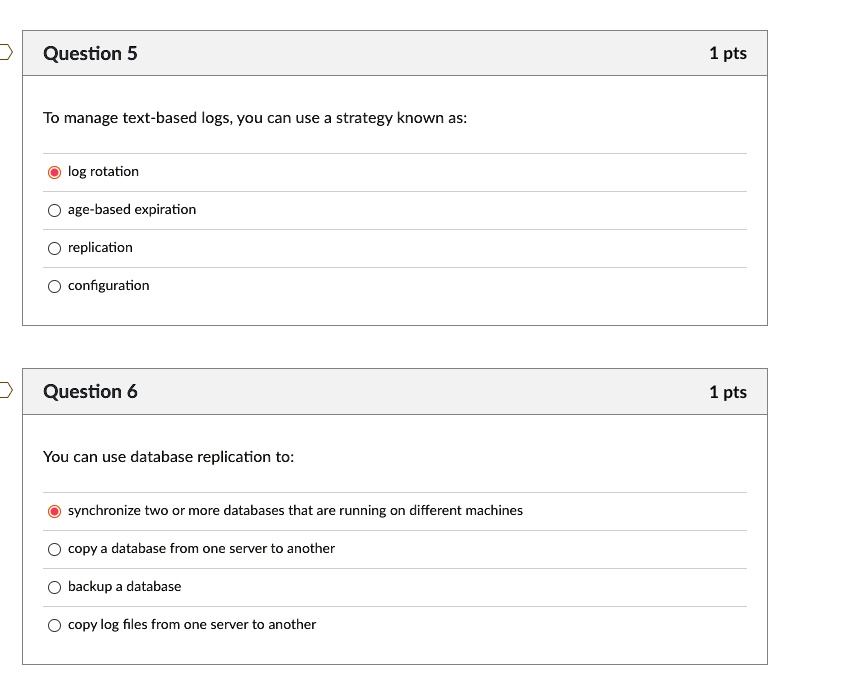Mark the 'backup a database' radio circle
Image resolution: width=855 pixels, height=683 pixels.
click(54, 587)
